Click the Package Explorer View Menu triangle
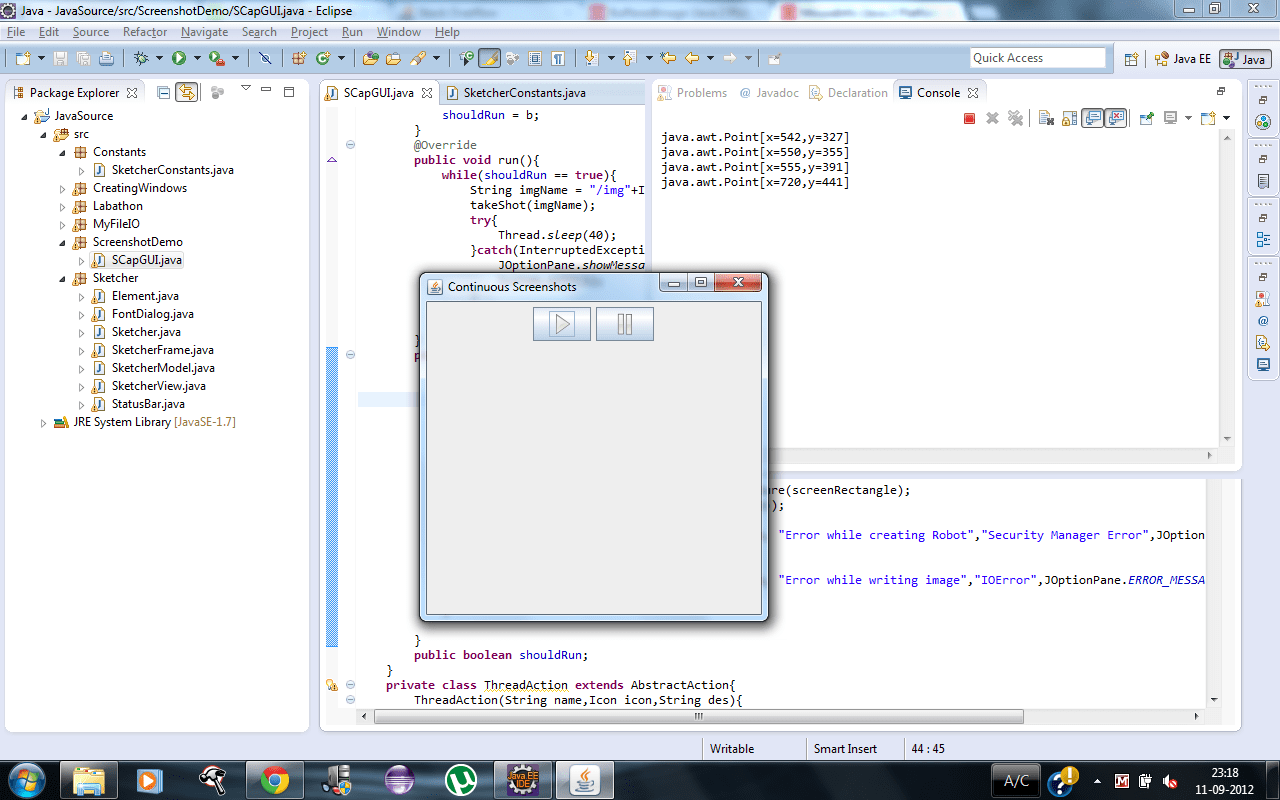This screenshot has width=1280, height=800. [245, 89]
